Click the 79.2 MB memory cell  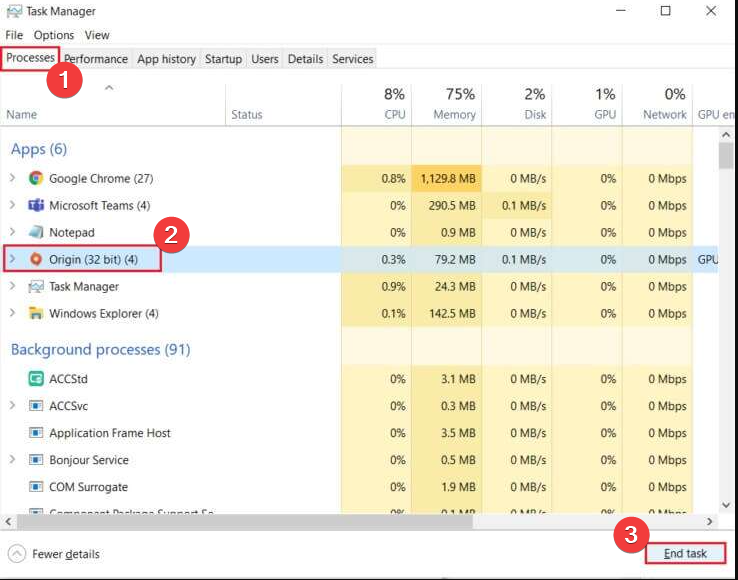pos(447,259)
